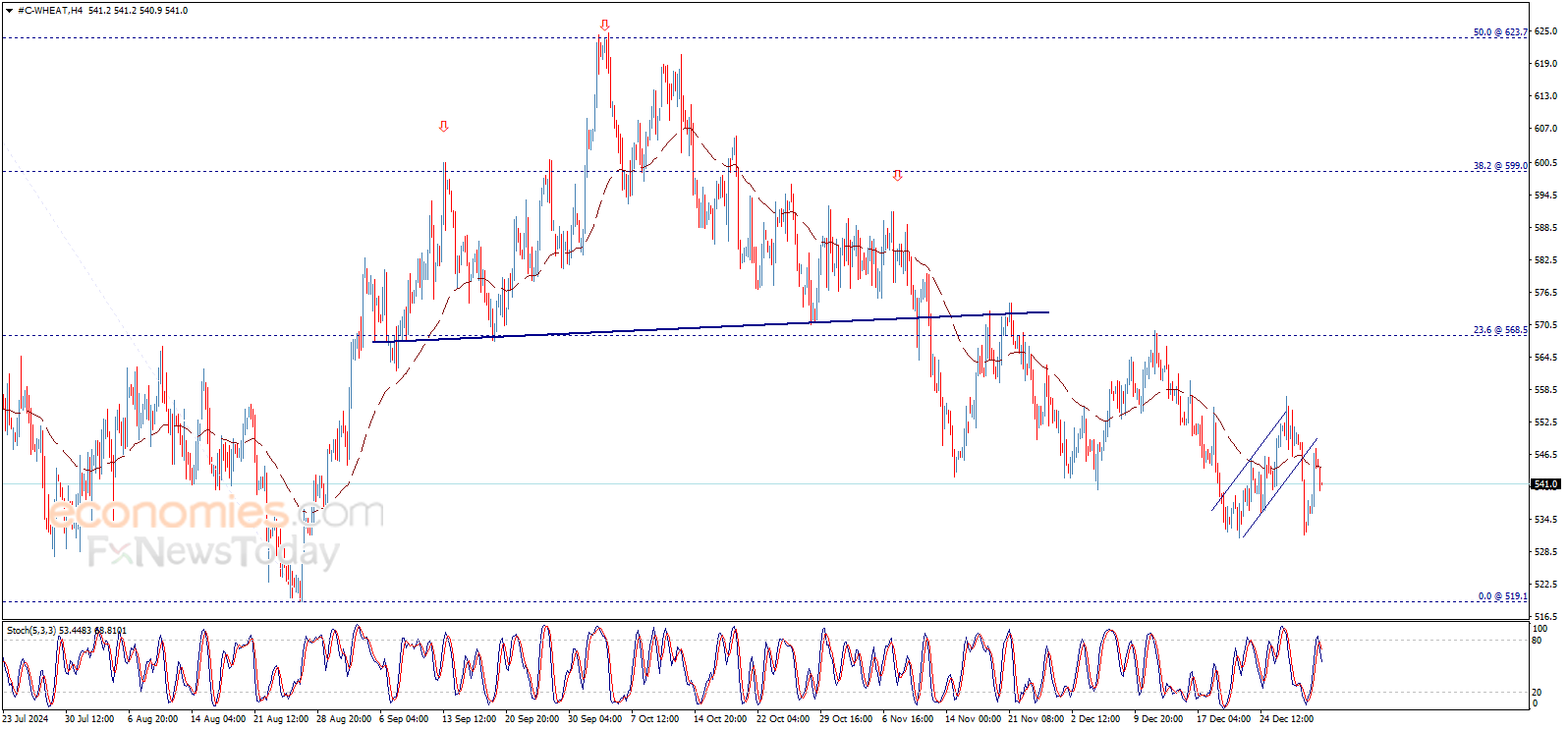Click the 24 Dec 12:00 time label

point(1287,719)
